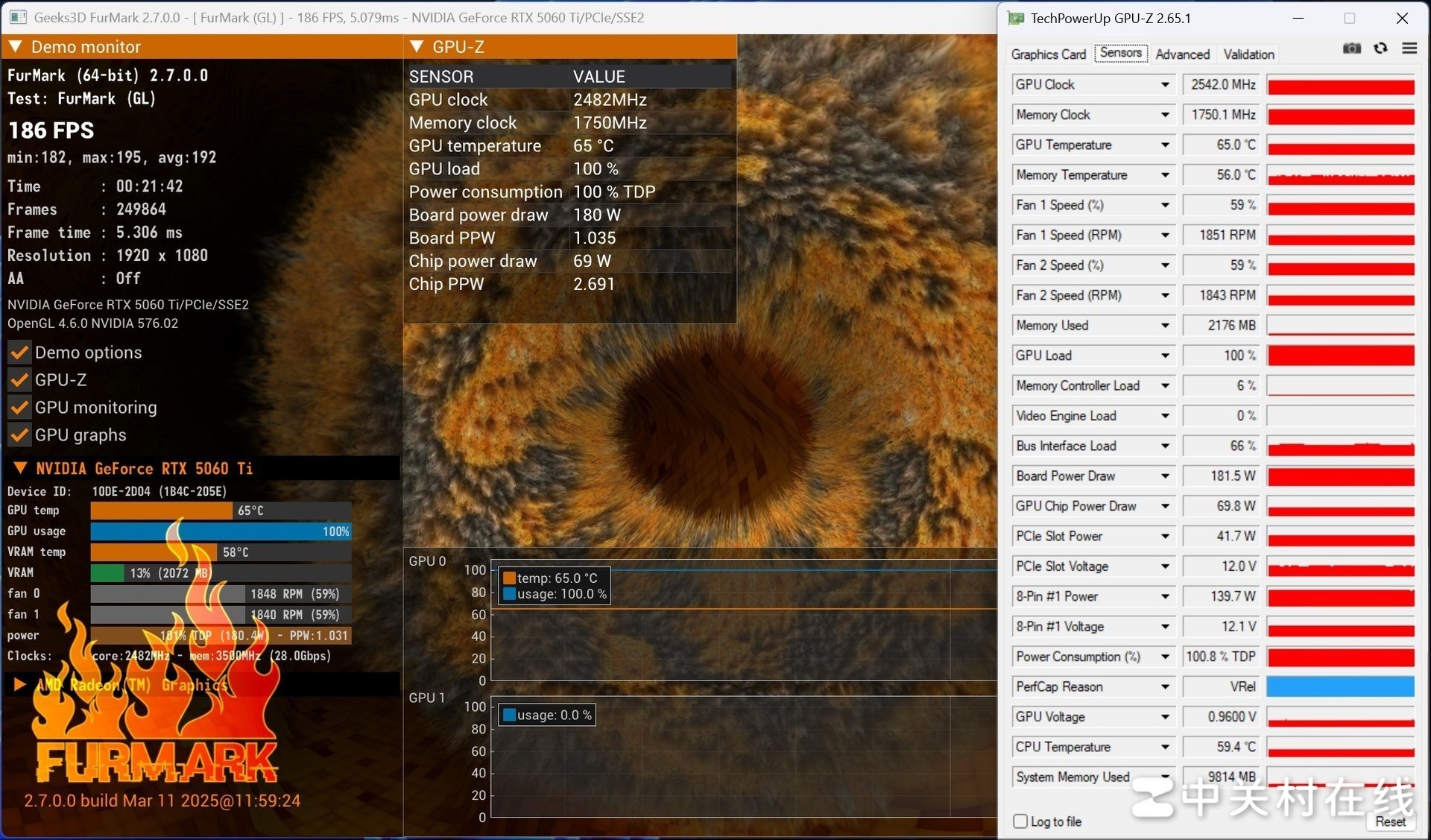1431x840 pixels.
Task: Select the Sensors tab
Action: [1120, 53]
